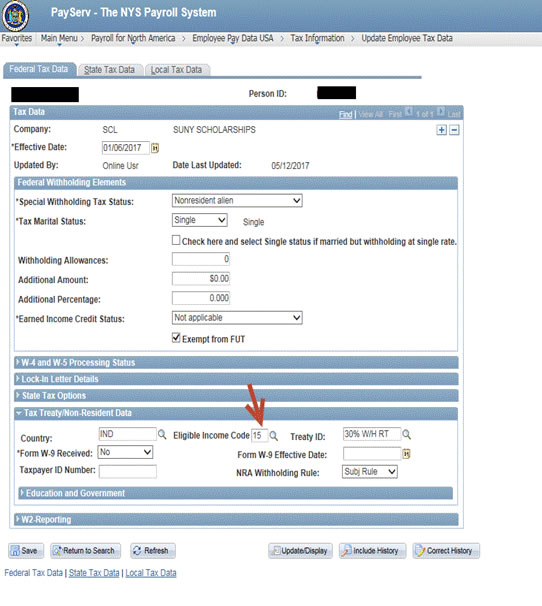Open Local Tax Data bottom link

pyautogui.click(x=151, y=573)
